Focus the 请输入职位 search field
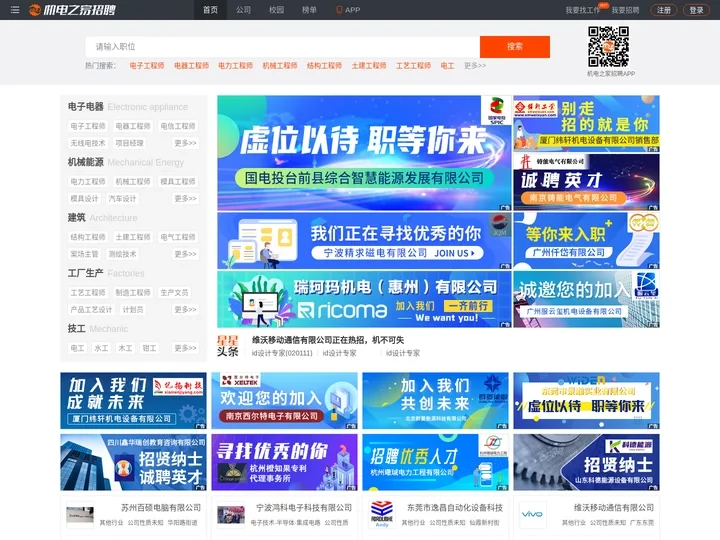The image size is (720, 540). 282,47
